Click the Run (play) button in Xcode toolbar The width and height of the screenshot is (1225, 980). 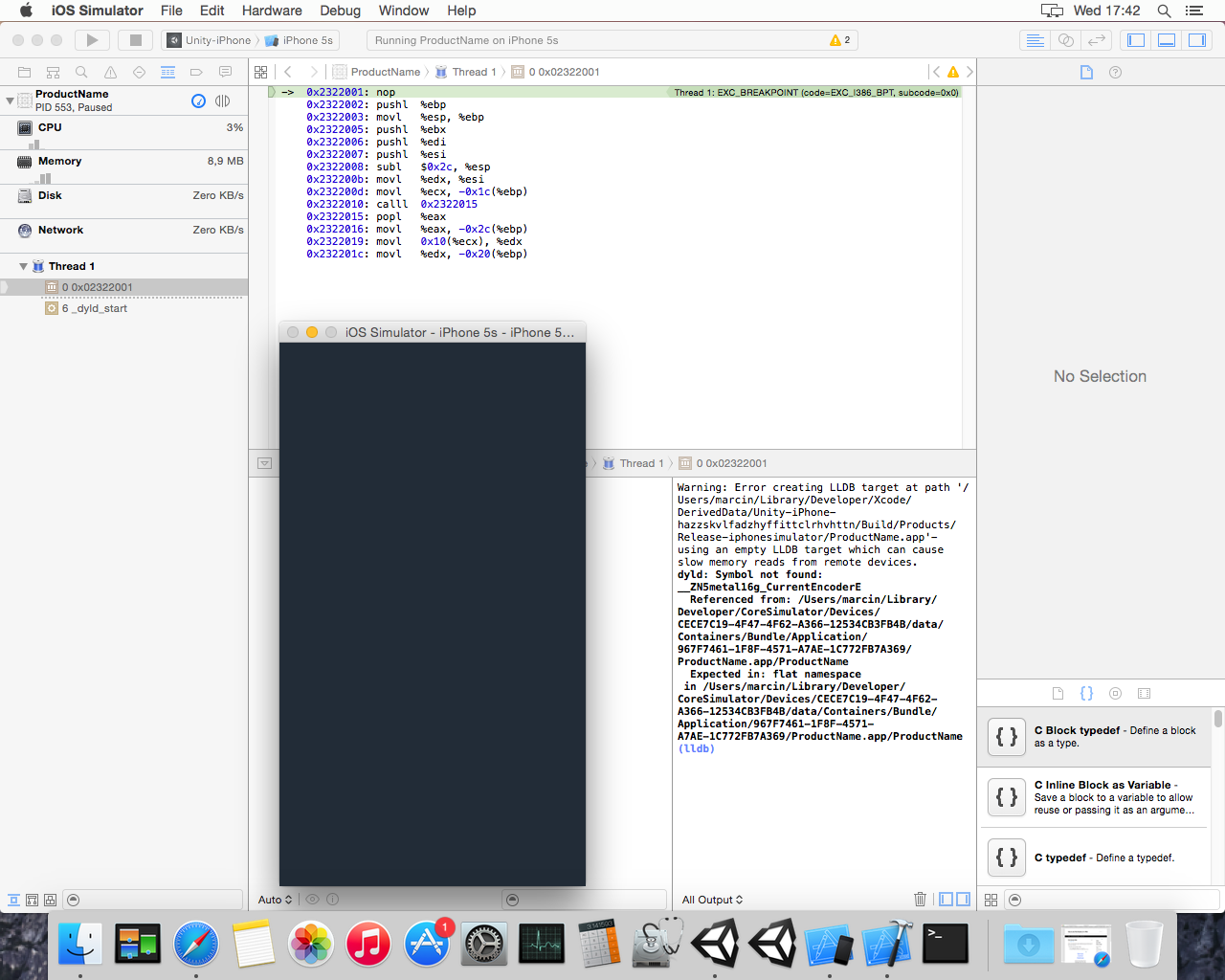point(92,40)
